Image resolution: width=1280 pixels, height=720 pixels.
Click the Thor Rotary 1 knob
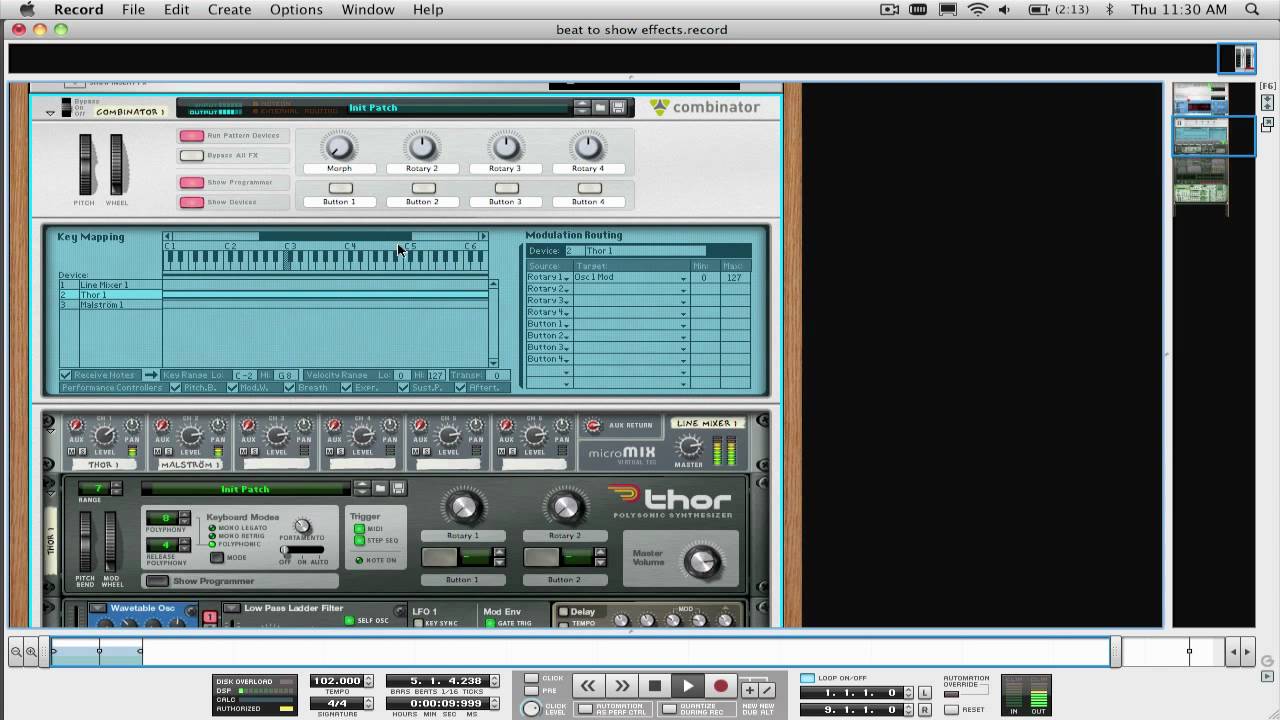463,508
